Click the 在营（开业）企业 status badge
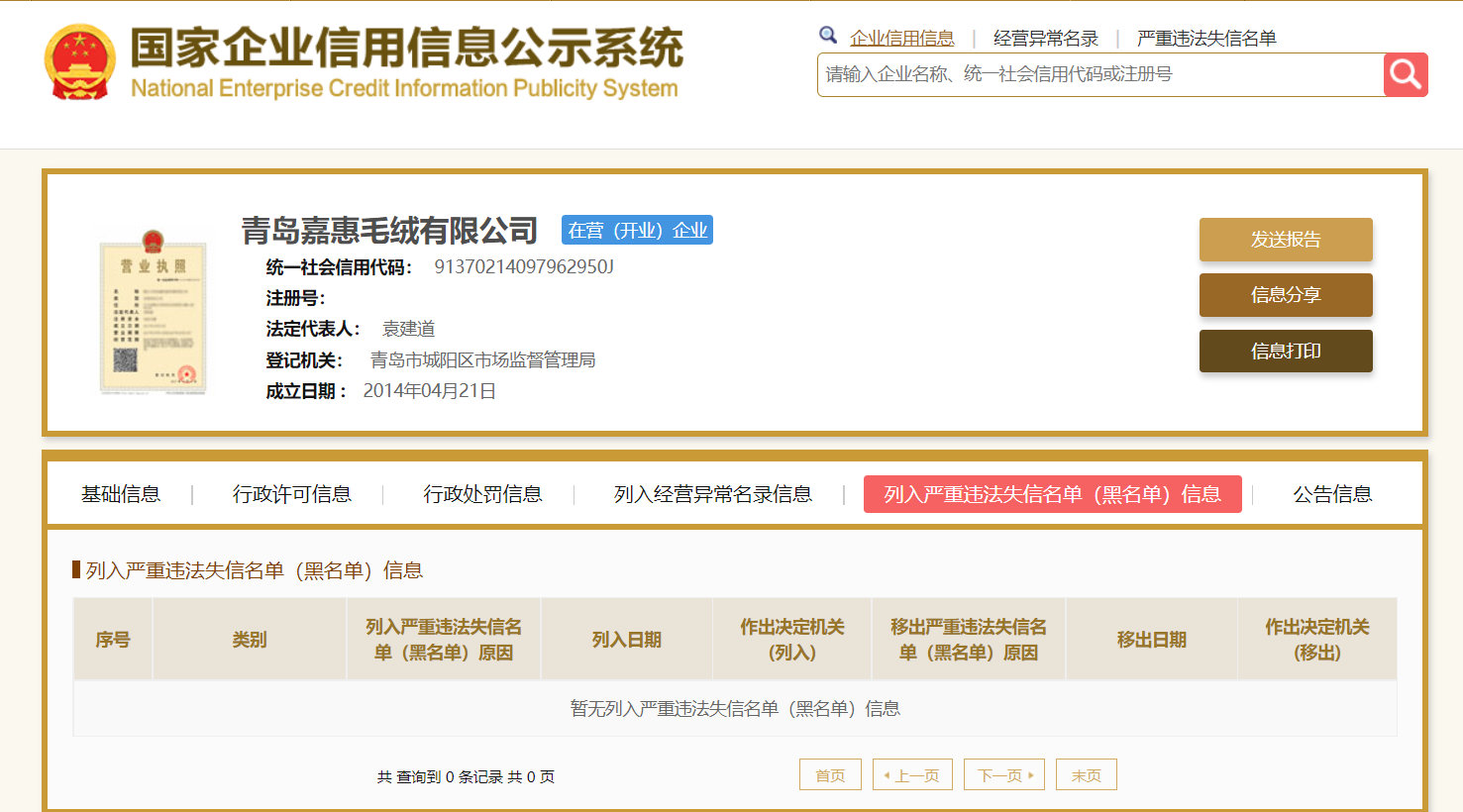The height and width of the screenshot is (812, 1463). point(637,230)
